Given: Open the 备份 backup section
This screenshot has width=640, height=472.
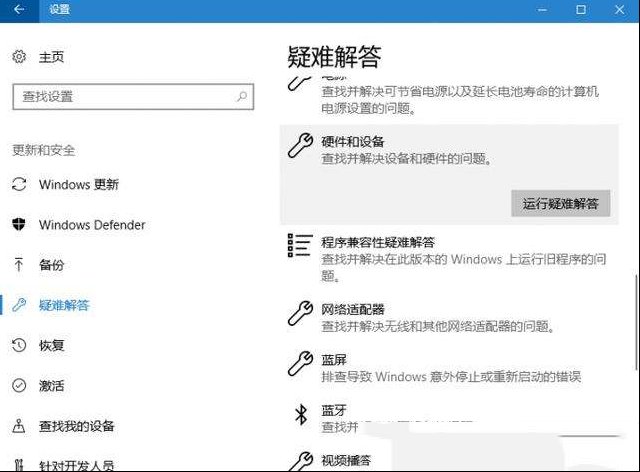Looking at the screenshot, I should pos(51,265).
